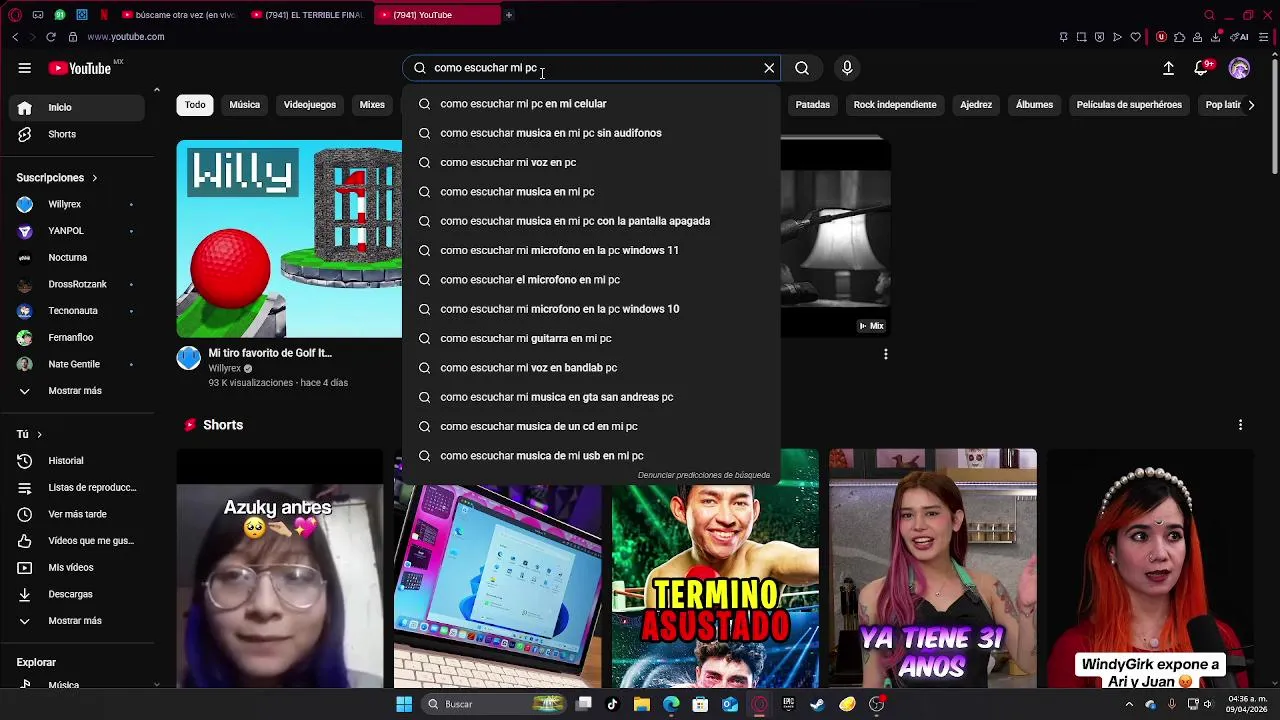The height and width of the screenshot is (720, 1280).
Task: Select the Todo filter chip
Action: (x=195, y=105)
